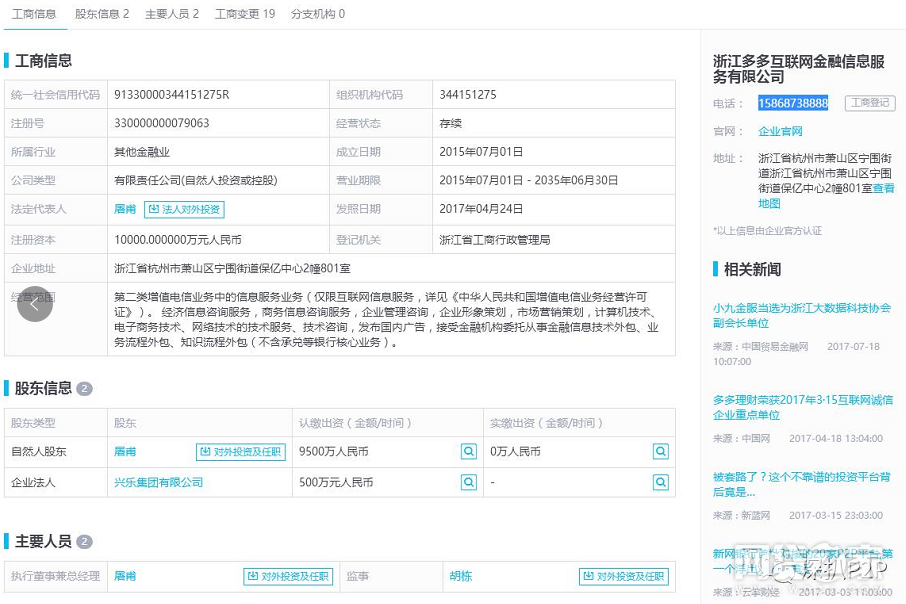This screenshot has width=906, height=604.
Task: Click the round left-arrow previous button
Action: pos(35,304)
